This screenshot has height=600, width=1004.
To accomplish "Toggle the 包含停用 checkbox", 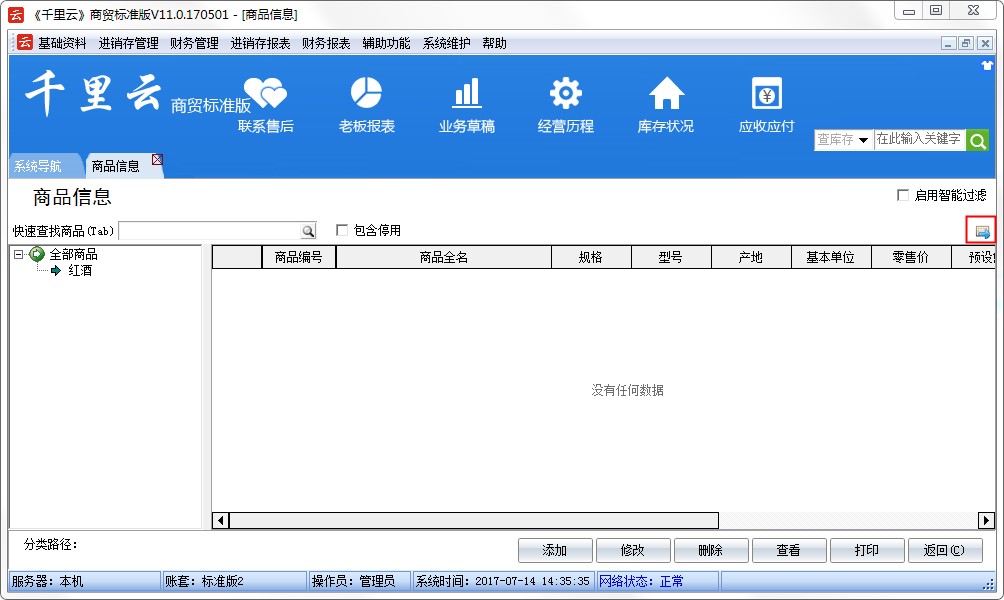I will pos(342,230).
